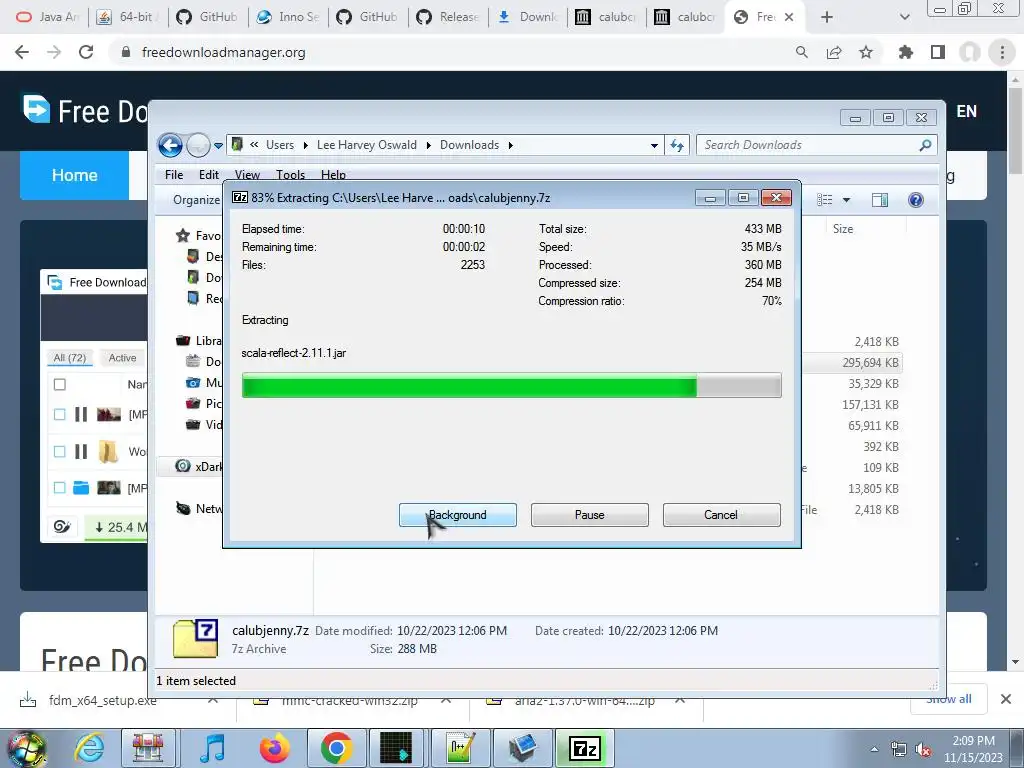This screenshot has height=768, width=1024.
Task: Select the Libraries tree item
Action: click(199, 340)
